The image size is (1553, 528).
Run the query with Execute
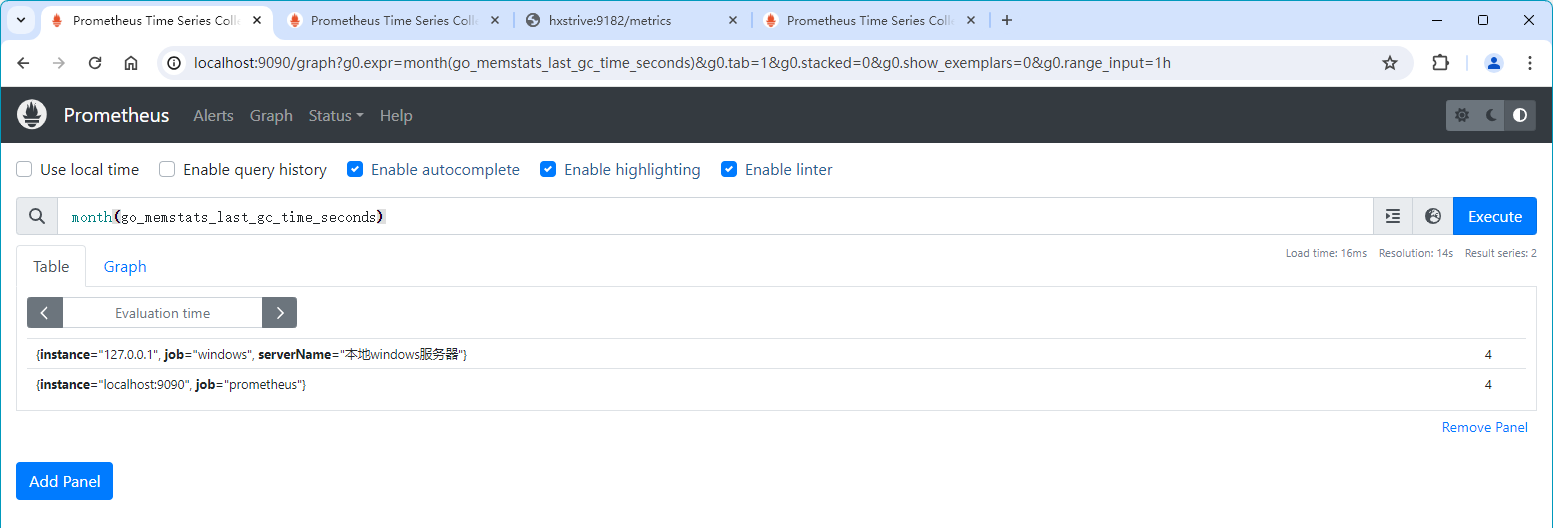pos(1495,216)
